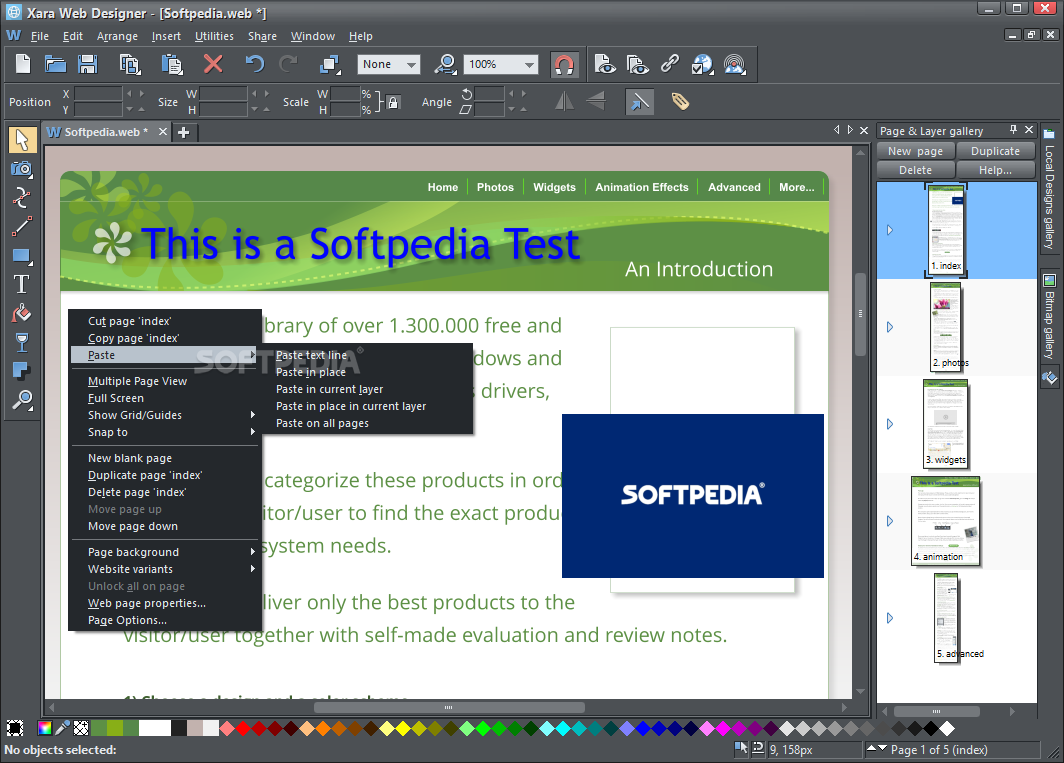
Task: Select the Rectangle tool
Action: (22, 256)
